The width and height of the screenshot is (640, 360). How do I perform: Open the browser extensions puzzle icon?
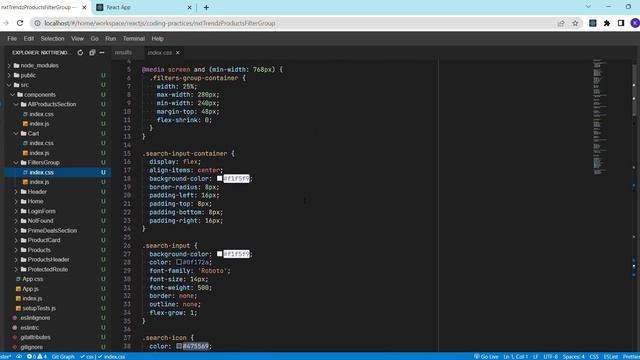point(607,23)
